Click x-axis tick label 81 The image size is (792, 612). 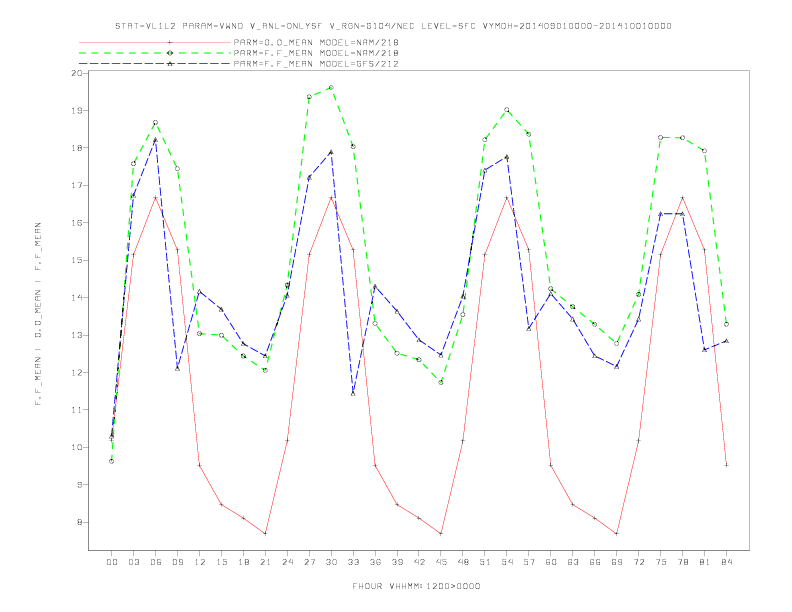[x=705, y=562]
